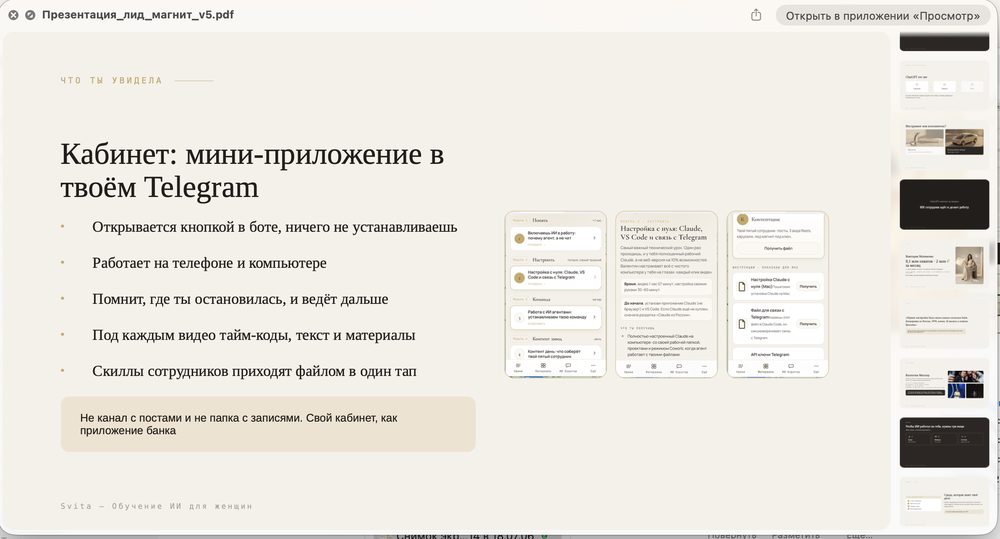The image size is (1000, 539).
Task: Select the light thumbnail with a text quote
Action: point(945,323)
